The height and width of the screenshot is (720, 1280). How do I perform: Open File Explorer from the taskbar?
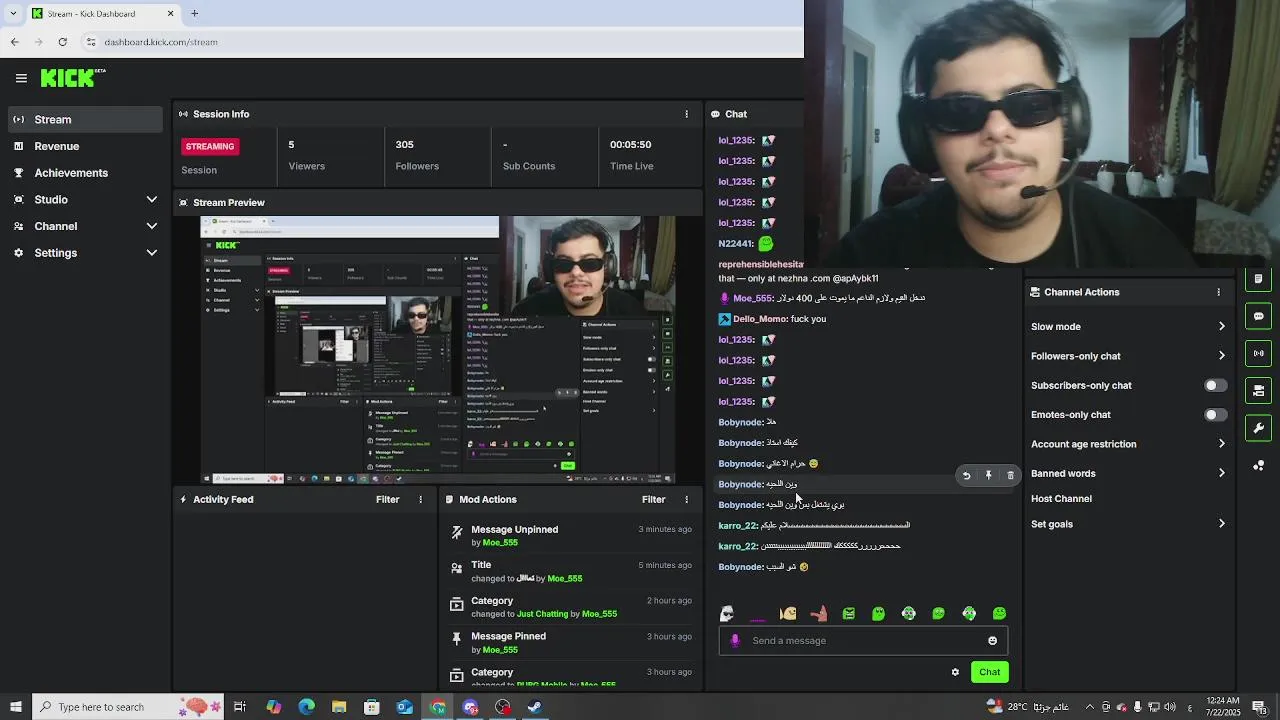[339, 707]
